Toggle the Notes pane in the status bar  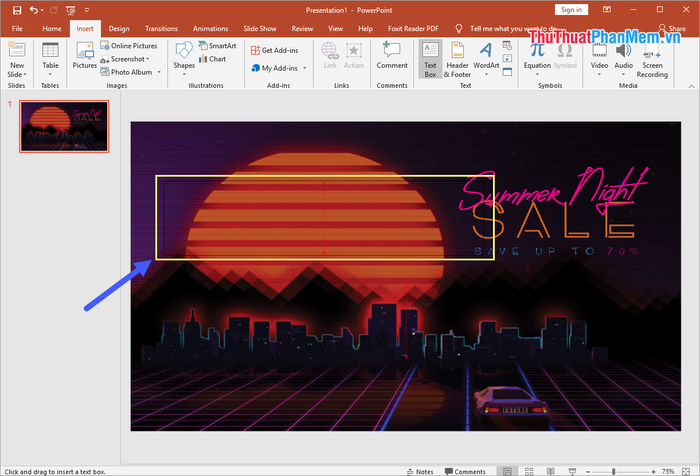[x=419, y=471]
